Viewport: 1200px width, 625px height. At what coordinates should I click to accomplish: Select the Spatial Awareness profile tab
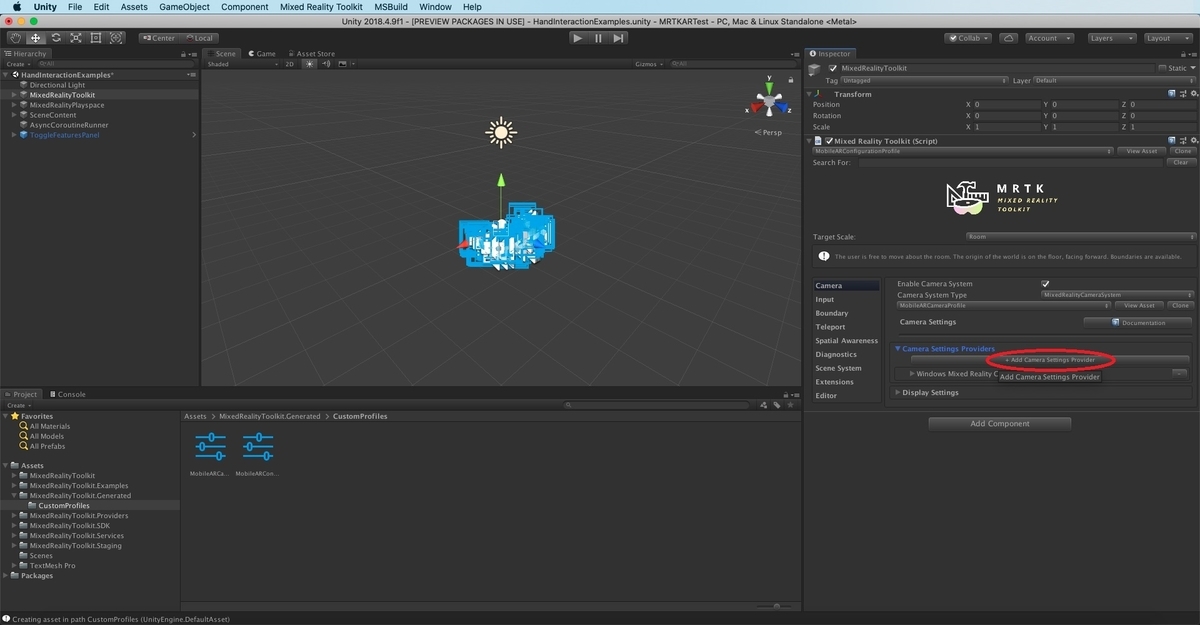click(846, 341)
